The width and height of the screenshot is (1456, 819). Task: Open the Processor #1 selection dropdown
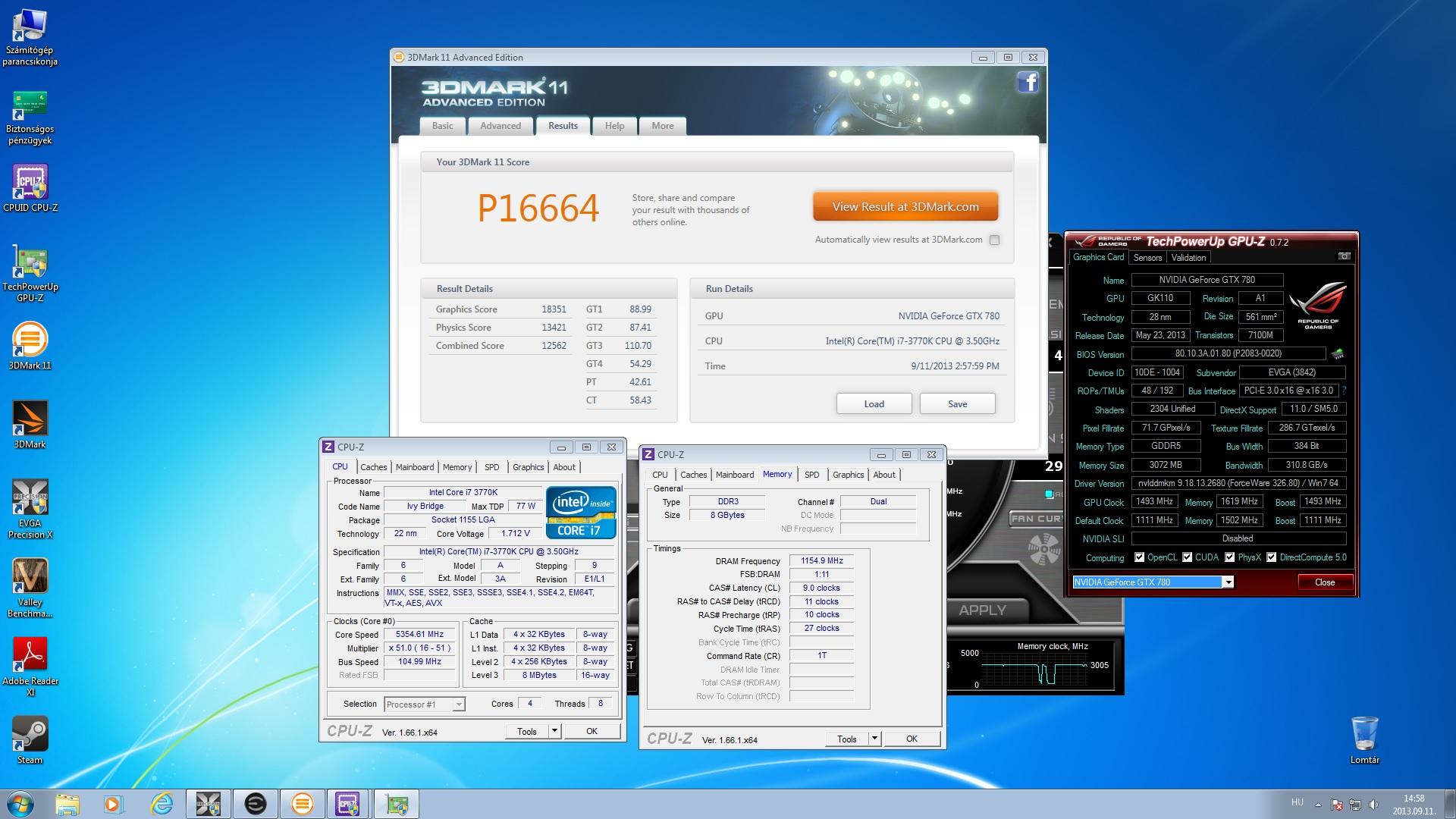(x=458, y=704)
